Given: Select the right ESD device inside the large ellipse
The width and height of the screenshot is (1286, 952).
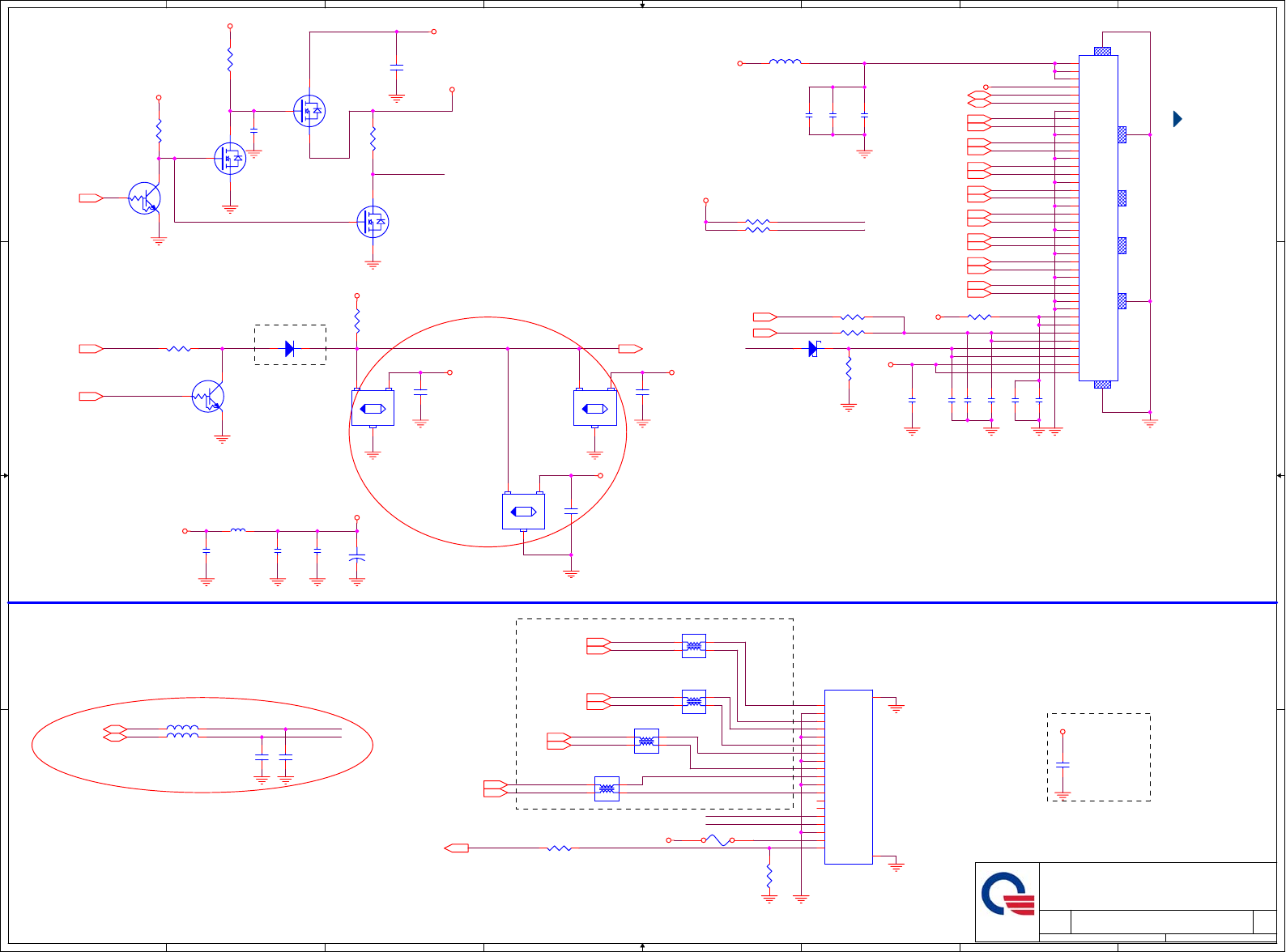Looking at the screenshot, I should point(595,407).
